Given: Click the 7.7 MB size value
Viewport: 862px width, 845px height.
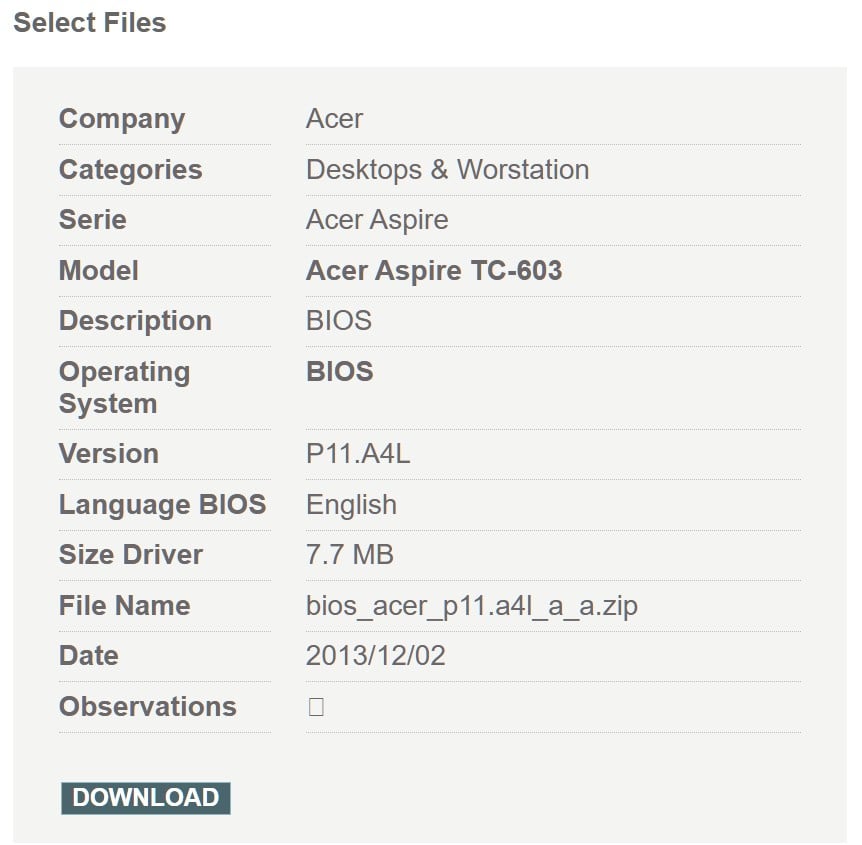Looking at the screenshot, I should pos(350,554).
